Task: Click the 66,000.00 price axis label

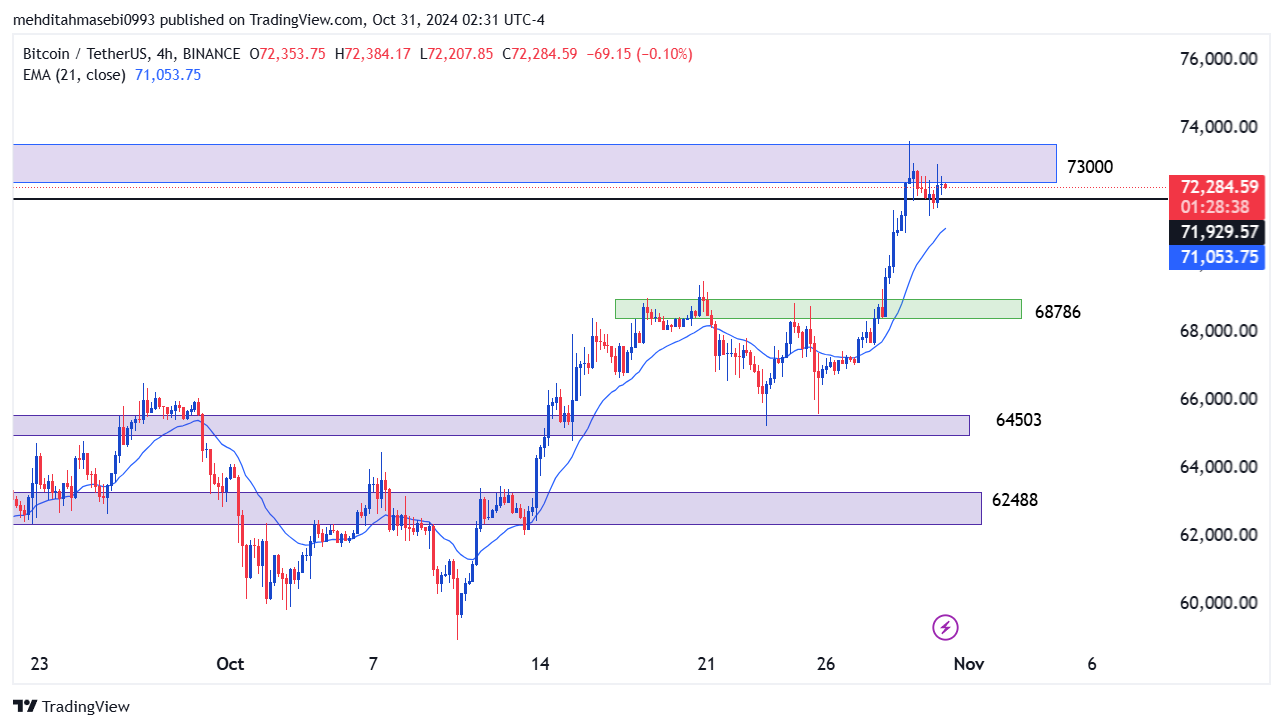Action: pyautogui.click(x=1218, y=399)
